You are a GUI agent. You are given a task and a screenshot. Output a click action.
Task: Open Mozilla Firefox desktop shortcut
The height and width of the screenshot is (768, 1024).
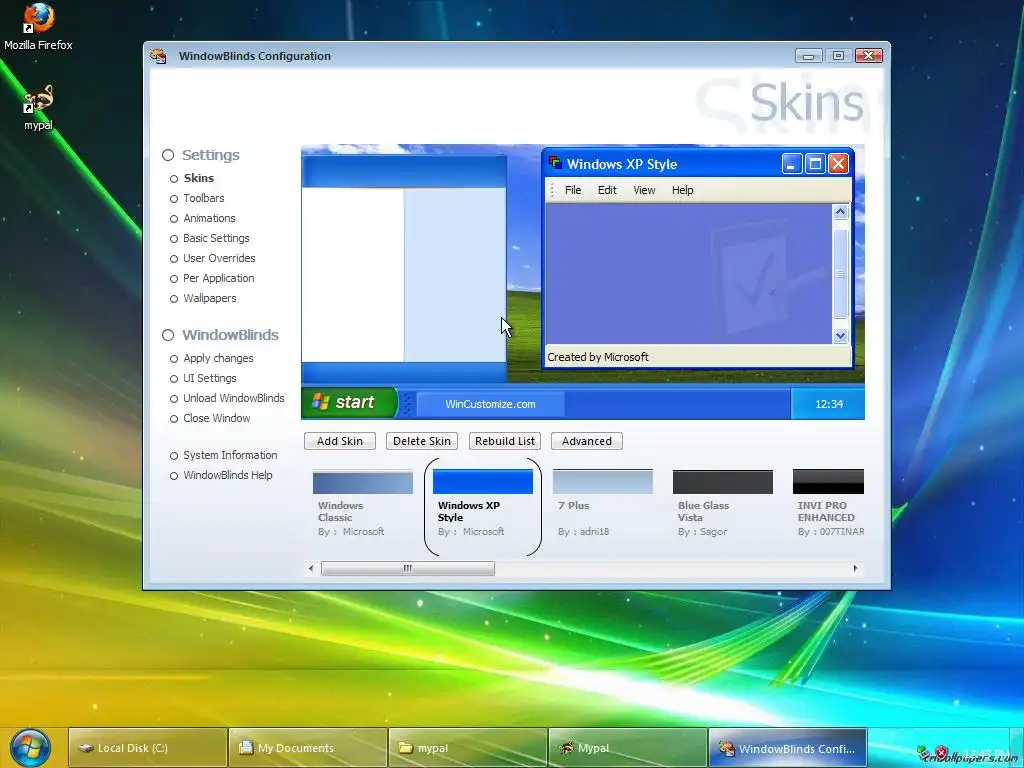38,26
